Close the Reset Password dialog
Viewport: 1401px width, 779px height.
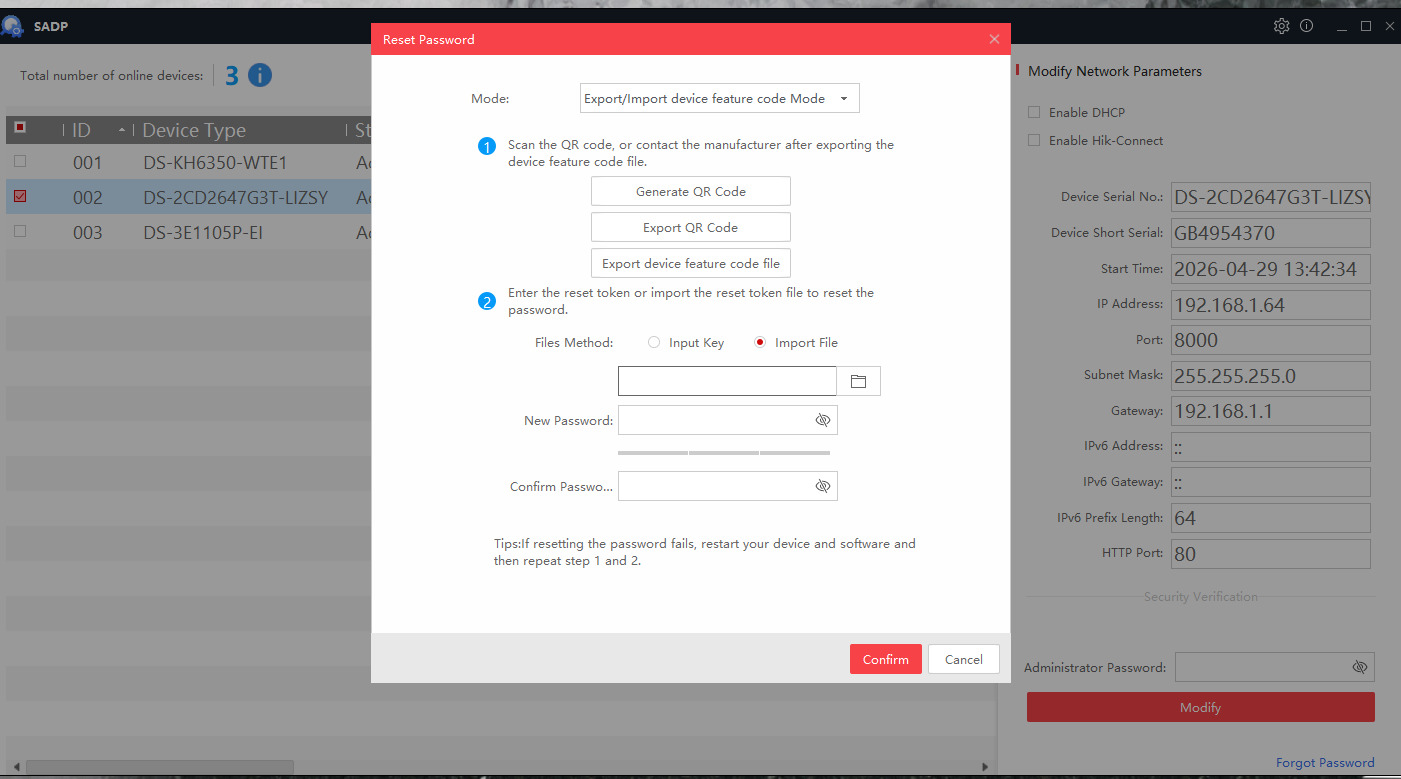[994, 39]
